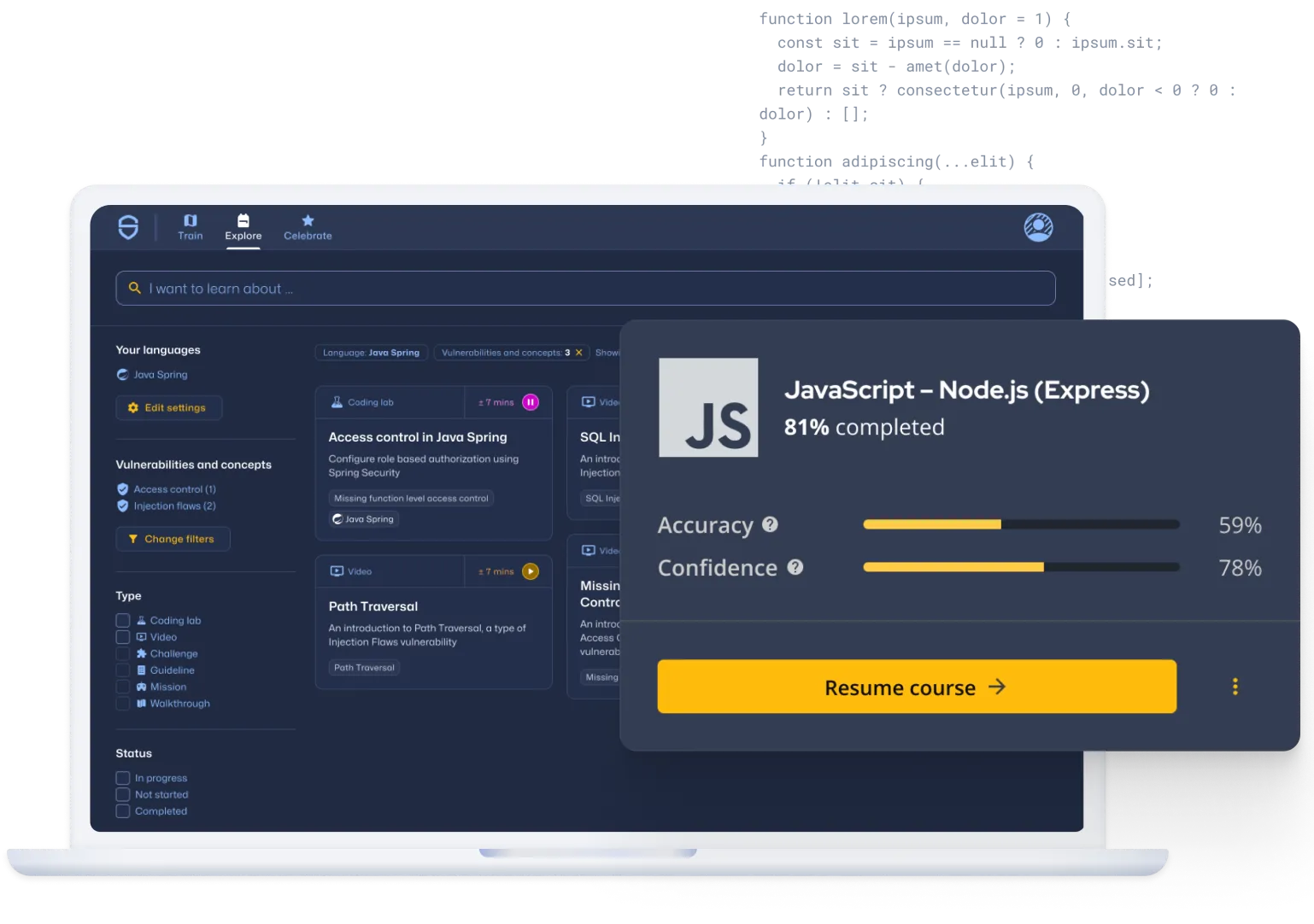The height and width of the screenshot is (924, 1314).
Task: Open Edit settings for your languages
Action: coord(168,407)
